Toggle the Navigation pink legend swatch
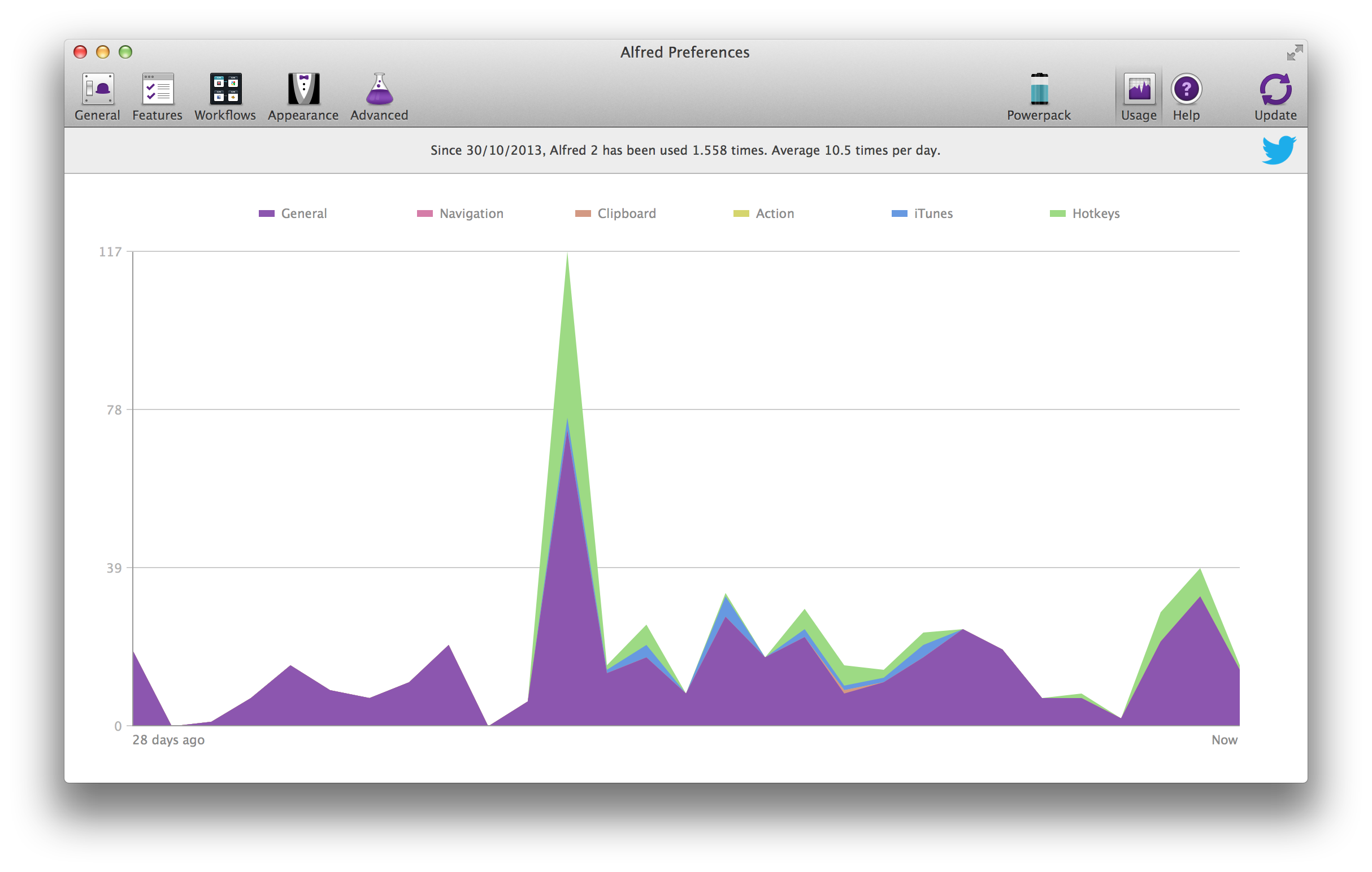 pyautogui.click(x=424, y=213)
